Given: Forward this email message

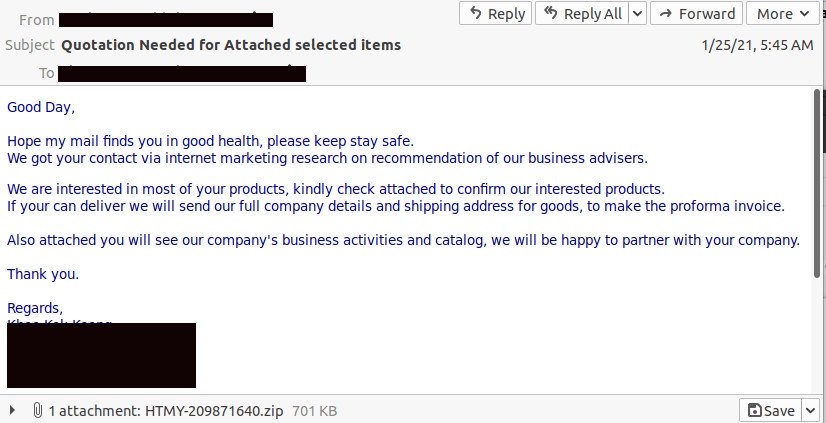Looking at the screenshot, I should [696, 14].
